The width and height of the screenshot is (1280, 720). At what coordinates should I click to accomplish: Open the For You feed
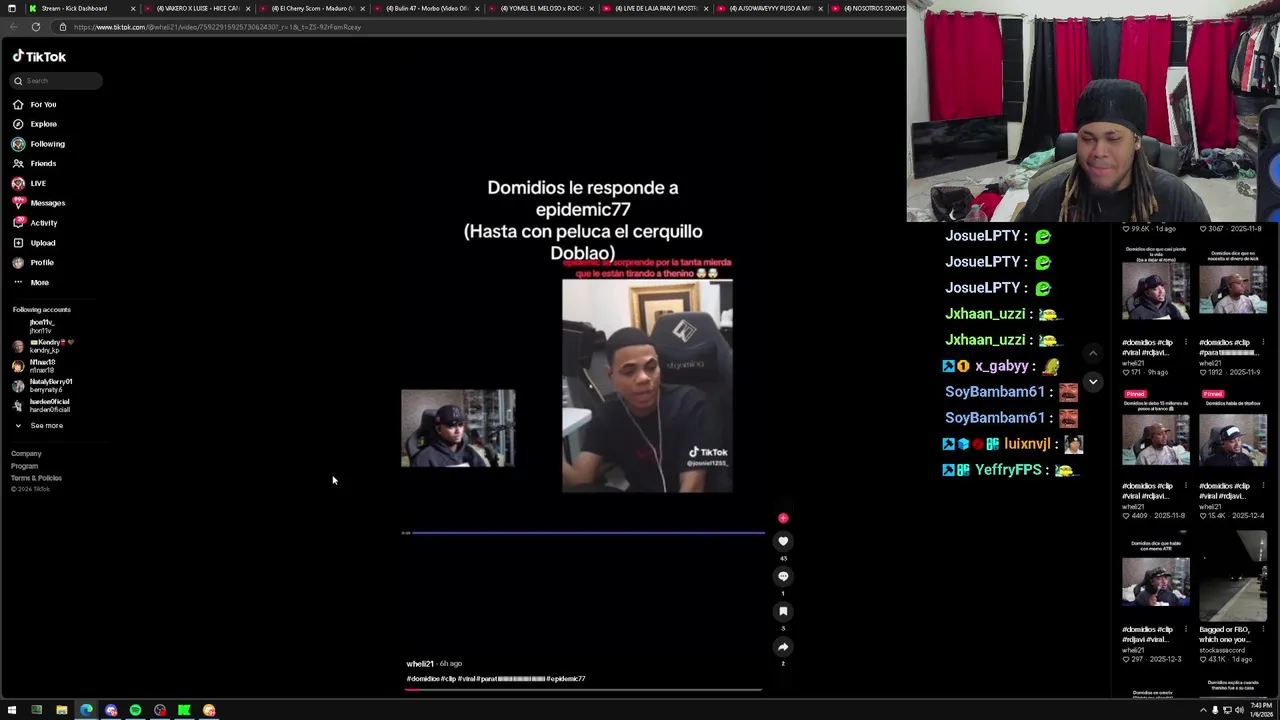pos(43,104)
